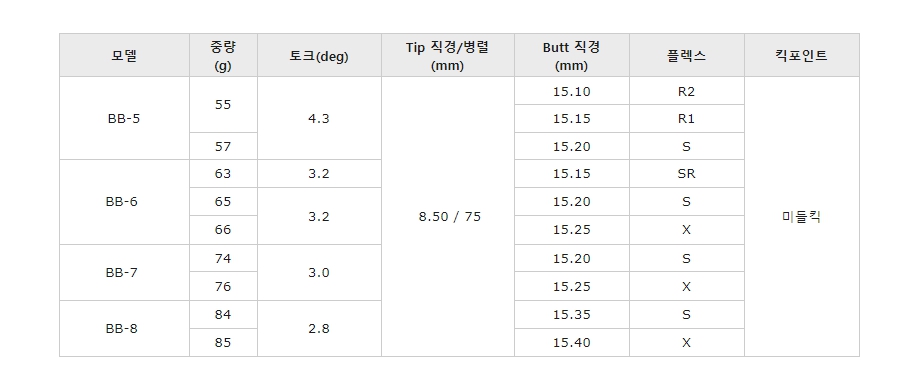Click the 플렉스 column header
The width and height of the screenshot is (902, 389).
(x=687, y=55)
